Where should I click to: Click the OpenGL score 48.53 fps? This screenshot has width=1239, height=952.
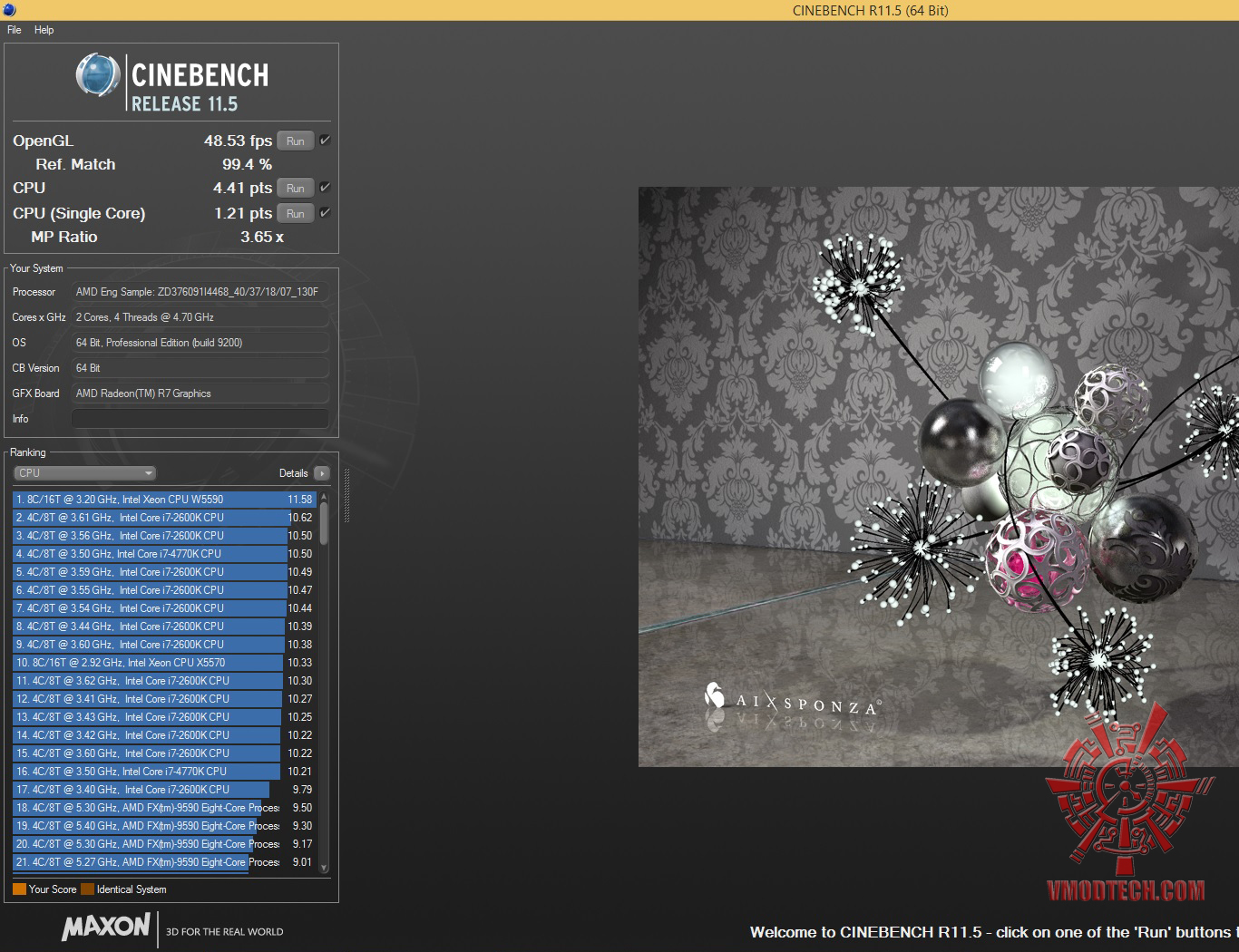238,141
